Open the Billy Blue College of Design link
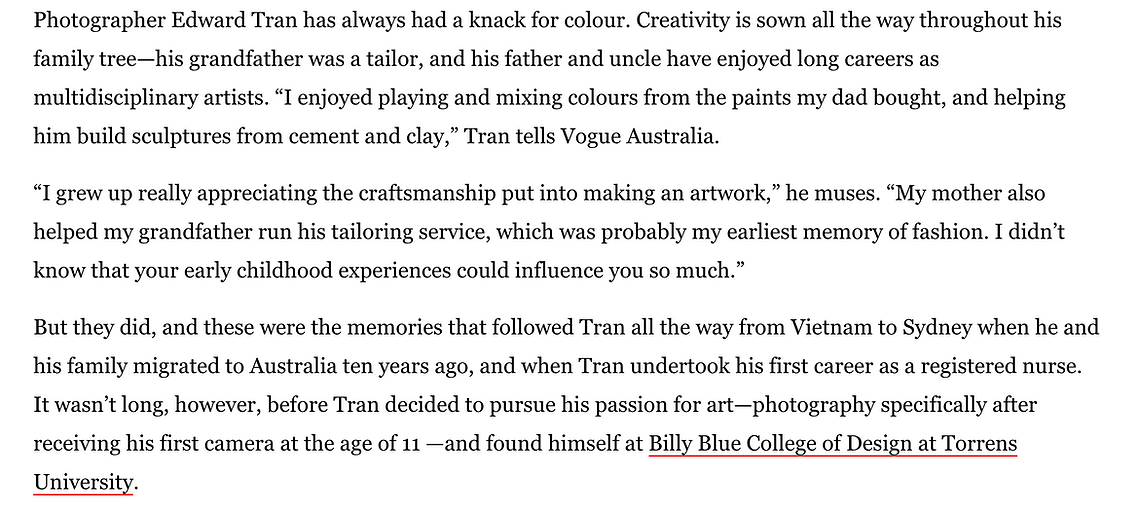1139x513 pixels. 832,443
